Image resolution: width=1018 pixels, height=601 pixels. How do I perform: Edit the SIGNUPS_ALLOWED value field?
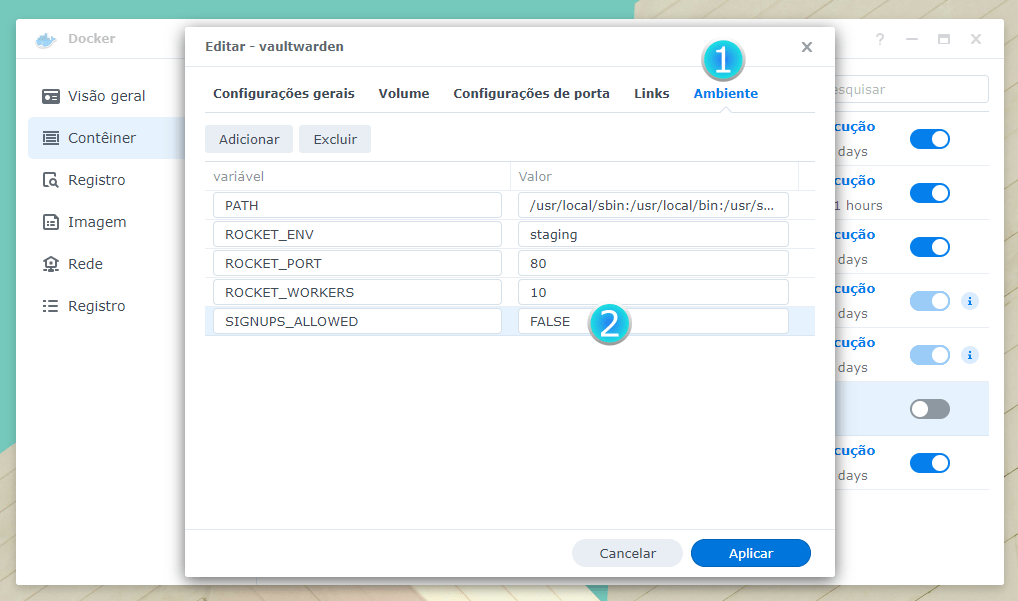[652, 321]
